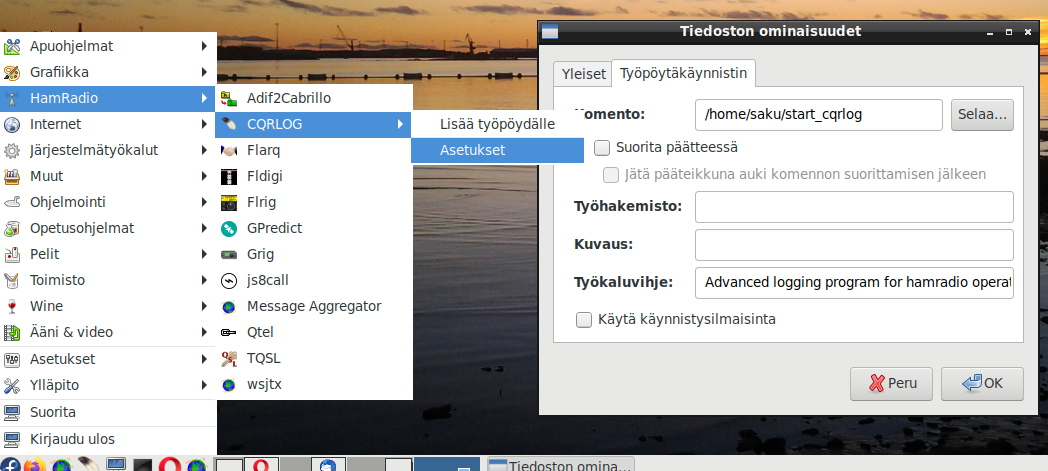This screenshot has height=471, width=1048.
Task: Open the Wine menu category
Action: coord(108,307)
